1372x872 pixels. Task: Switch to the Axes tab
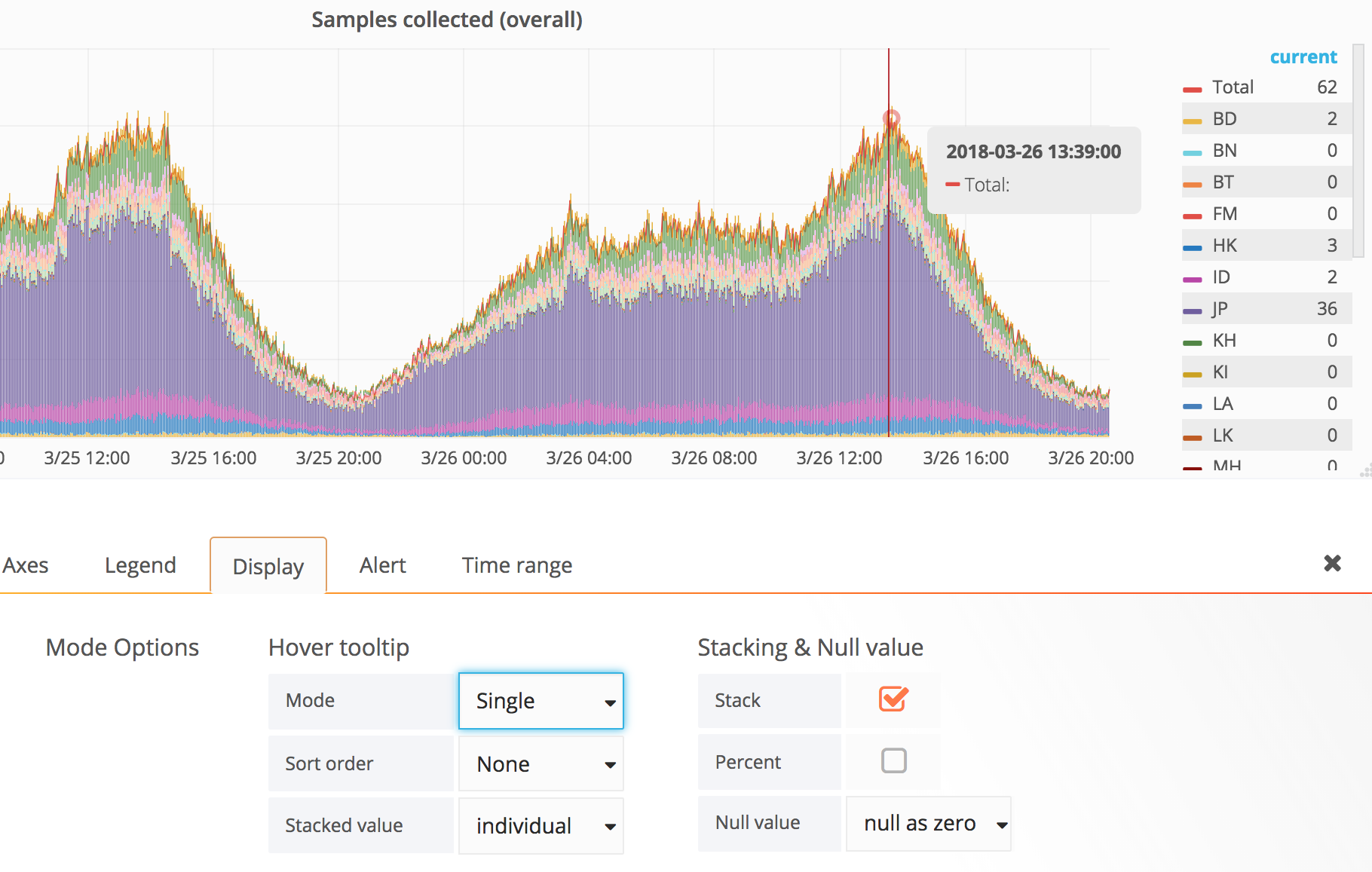[x=26, y=565]
